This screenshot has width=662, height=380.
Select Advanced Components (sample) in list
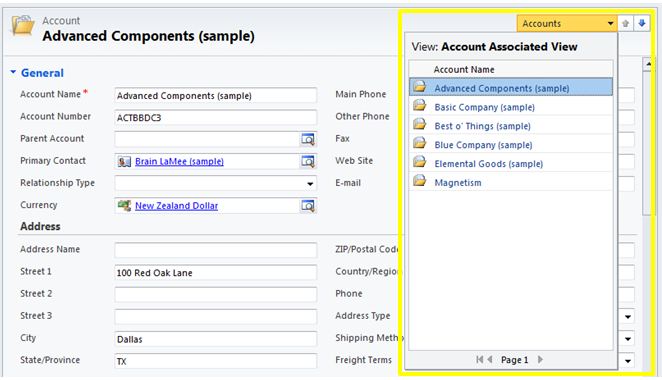coord(511,87)
